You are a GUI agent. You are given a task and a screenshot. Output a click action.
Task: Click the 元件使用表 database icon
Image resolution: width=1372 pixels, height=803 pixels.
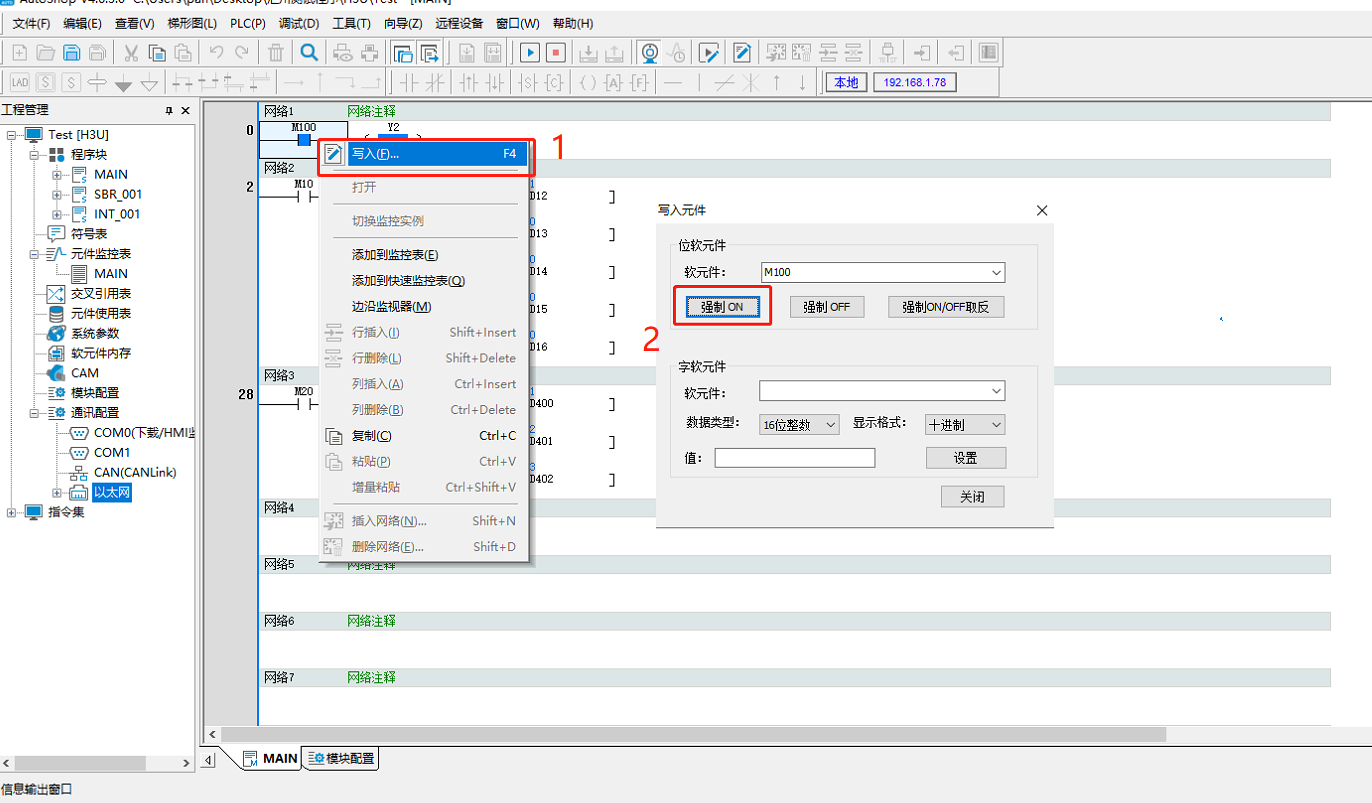coord(56,314)
